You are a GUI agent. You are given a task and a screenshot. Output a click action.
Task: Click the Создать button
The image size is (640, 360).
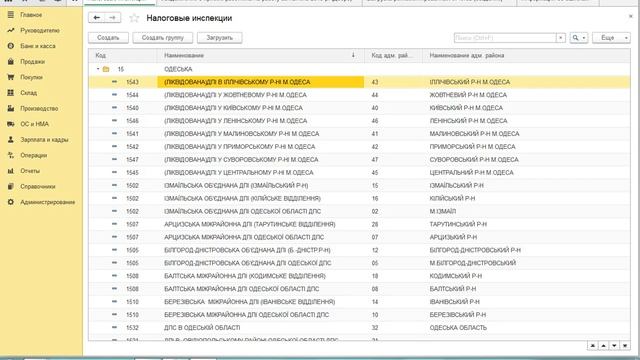click(108, 38)
